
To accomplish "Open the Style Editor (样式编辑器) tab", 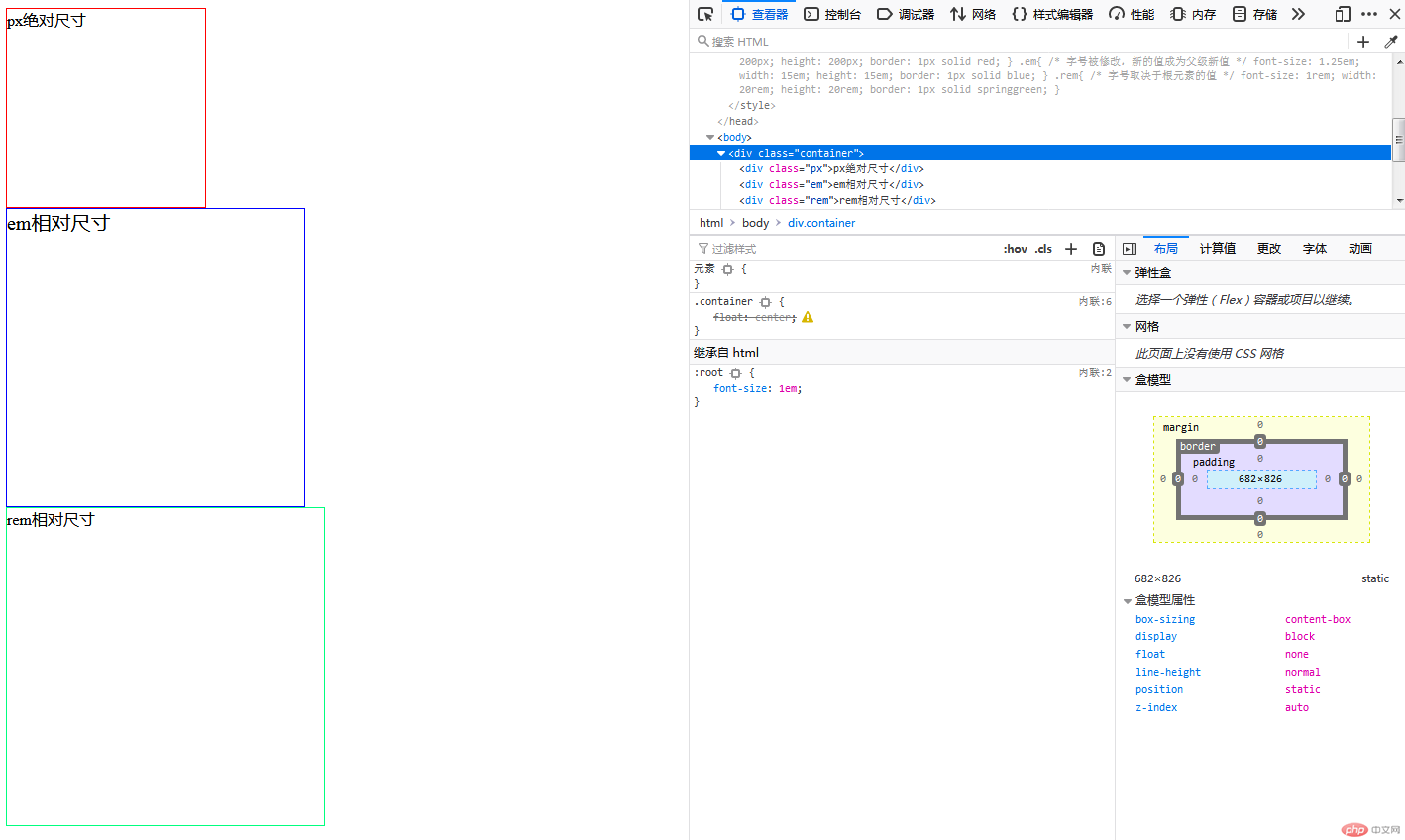I will tap(1052, 14).
